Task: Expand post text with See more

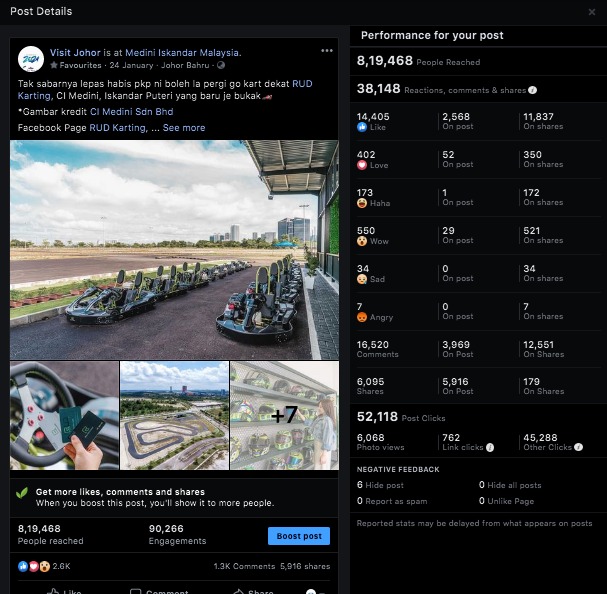Action: 184,128
